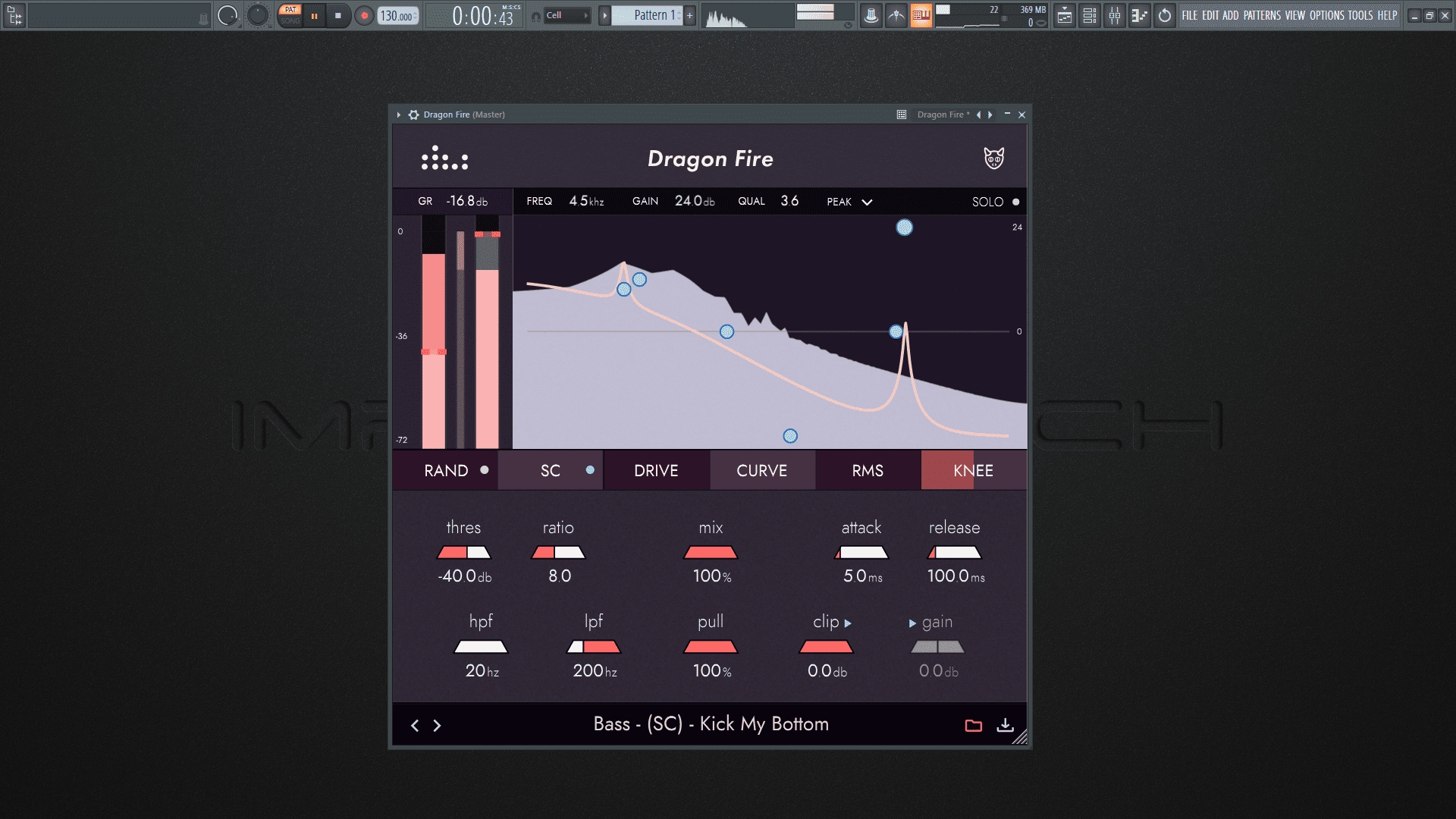Click the ratio slider
Screen dimensions: 1456x819
click(558, 553)
